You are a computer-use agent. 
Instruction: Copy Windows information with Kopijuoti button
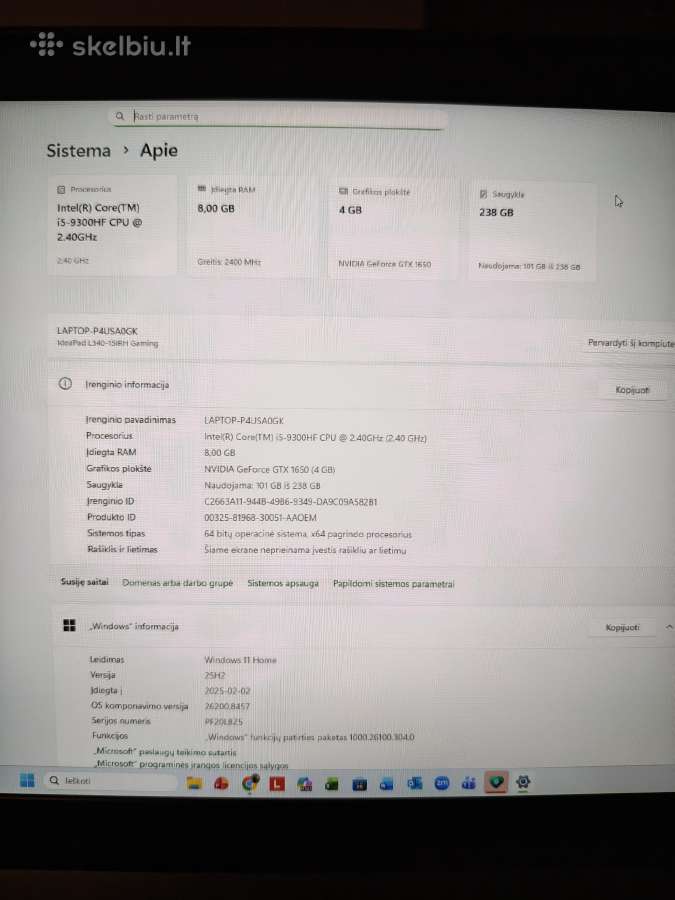tap(622, 627)
